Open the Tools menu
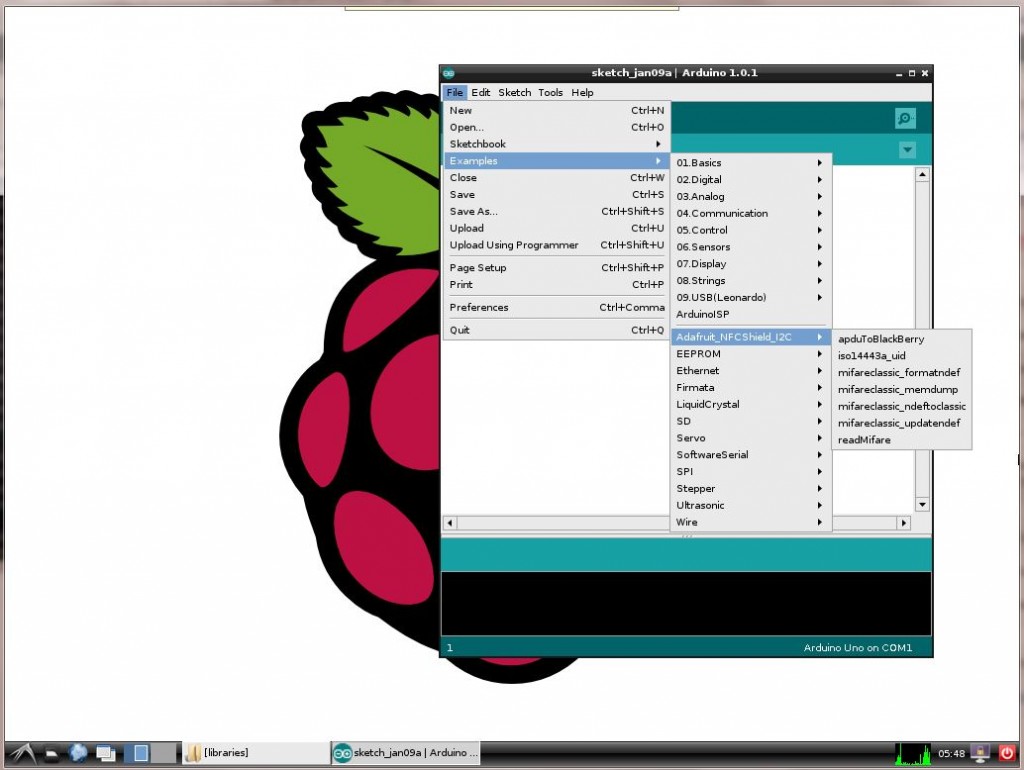Screen dimensions: 1024x770 [x=550, y=93]
